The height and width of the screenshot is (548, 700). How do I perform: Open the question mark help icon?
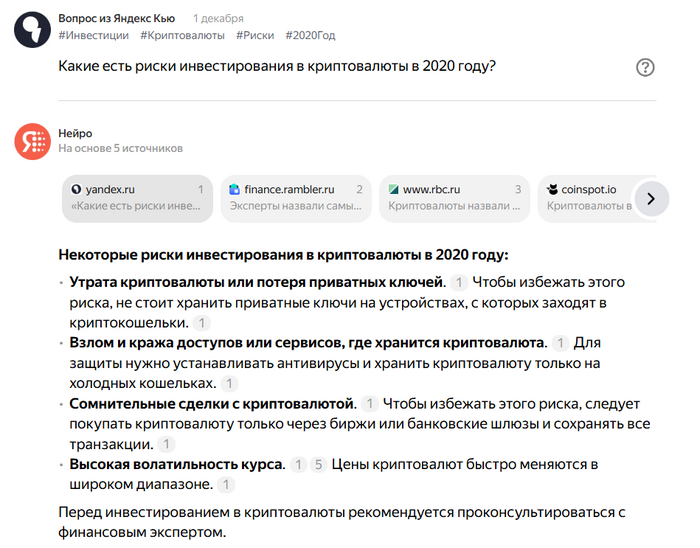645,67
